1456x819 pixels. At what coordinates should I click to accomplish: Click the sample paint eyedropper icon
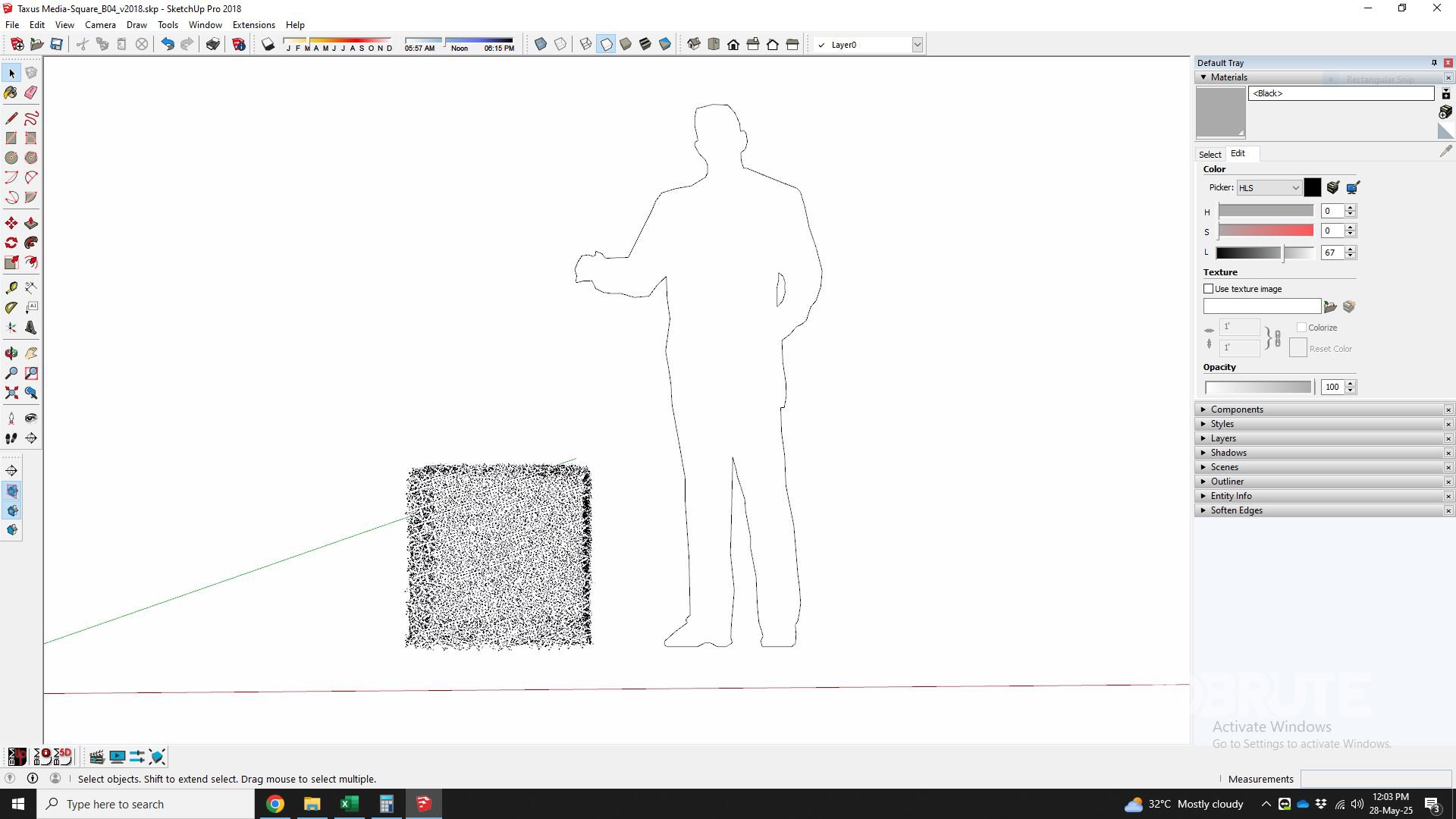[x=1445, y=152]
